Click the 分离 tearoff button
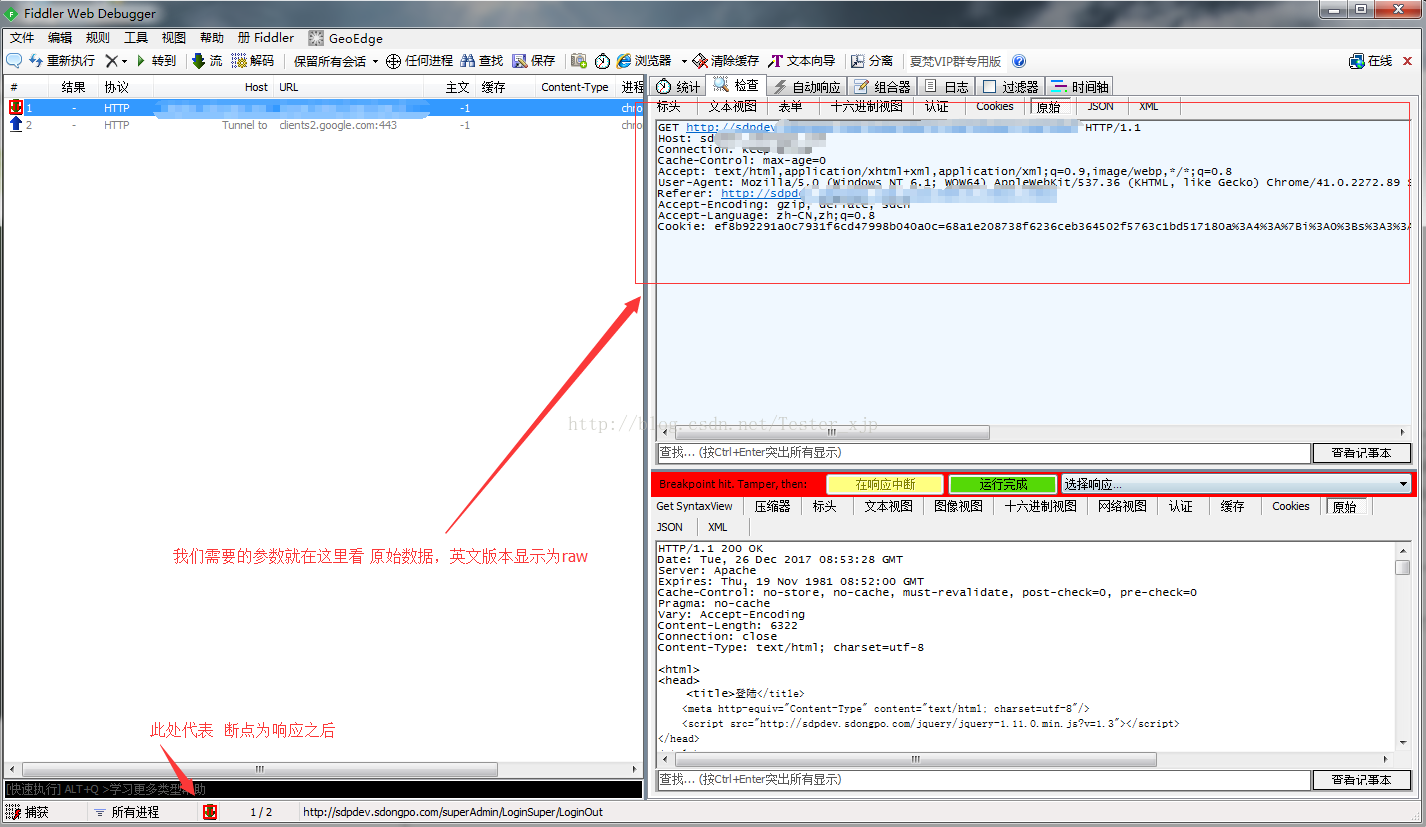 click(872, 61)
